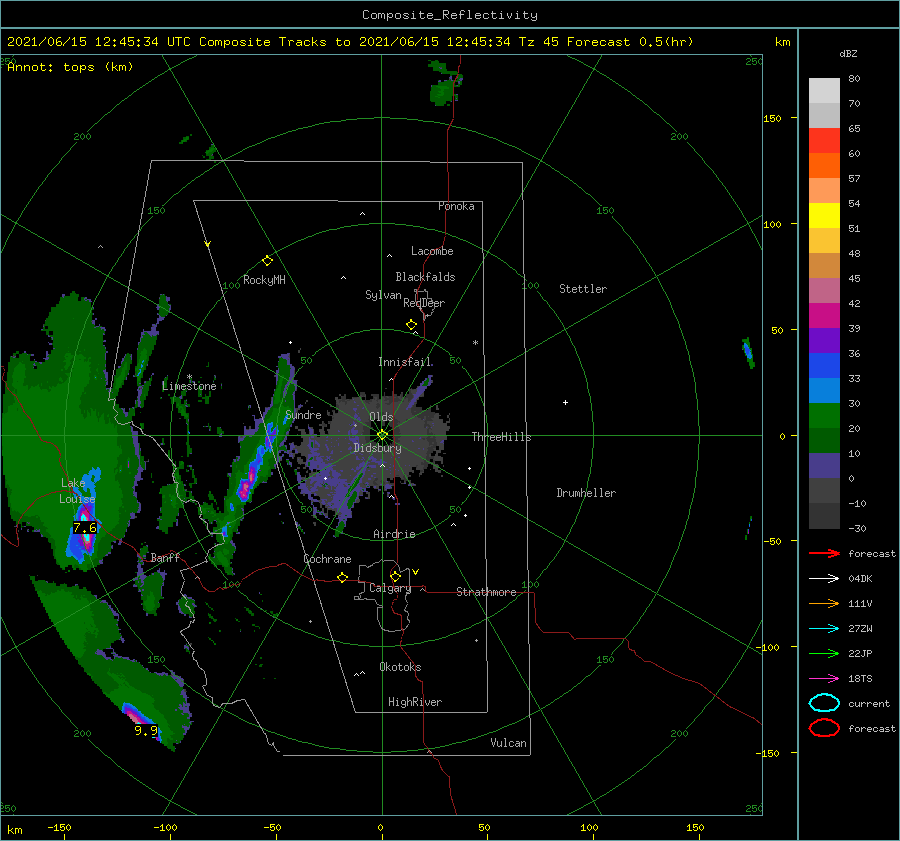Image resolution: width=900 pixels, height=841 pixels.
Task: Click the Cochrane town label
Action: (x=327, y=559)
